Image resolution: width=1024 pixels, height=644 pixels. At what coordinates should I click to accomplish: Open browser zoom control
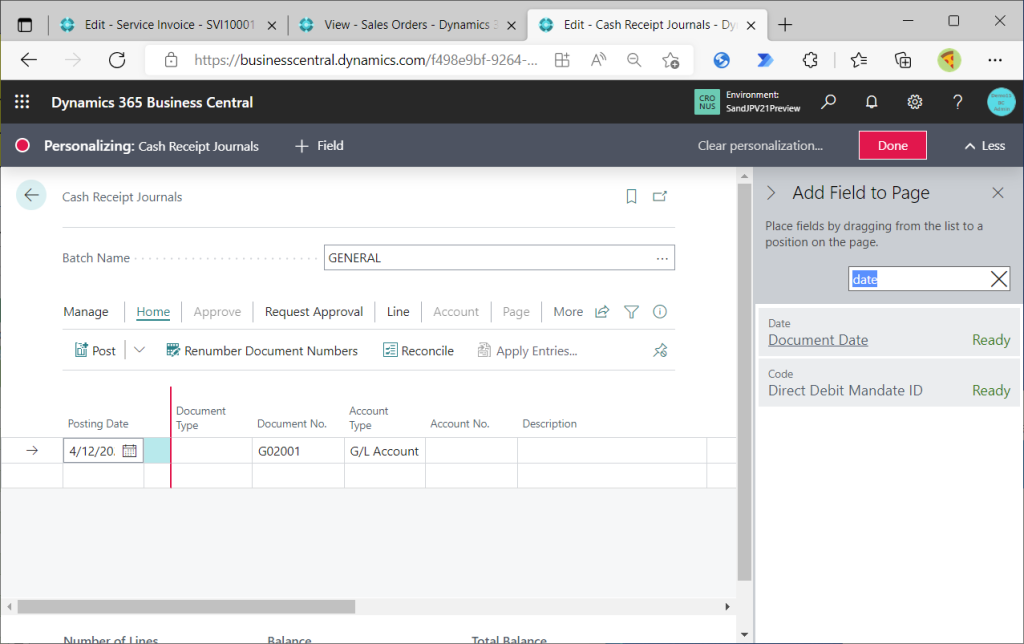[x=633, y=60]
